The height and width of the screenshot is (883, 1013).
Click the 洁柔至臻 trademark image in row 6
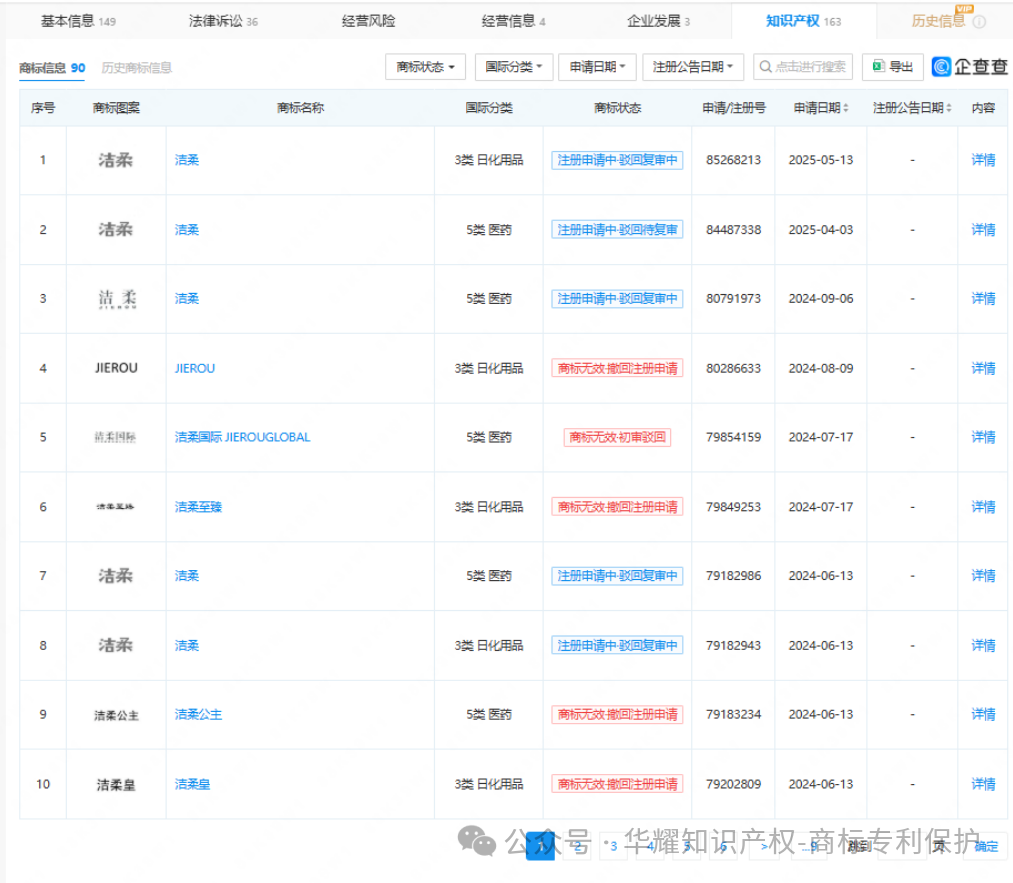pyautogui.click(x=116, y=507)
